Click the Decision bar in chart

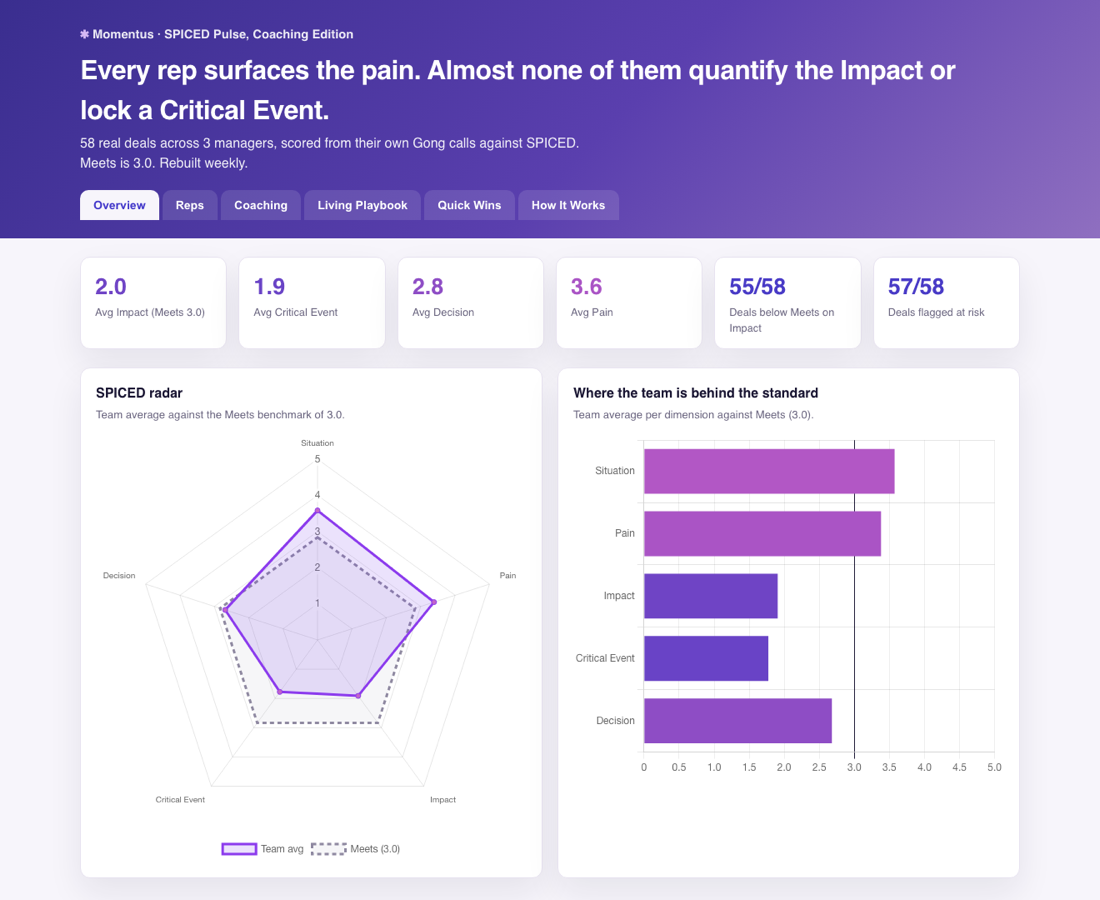(x=737, y=721)
